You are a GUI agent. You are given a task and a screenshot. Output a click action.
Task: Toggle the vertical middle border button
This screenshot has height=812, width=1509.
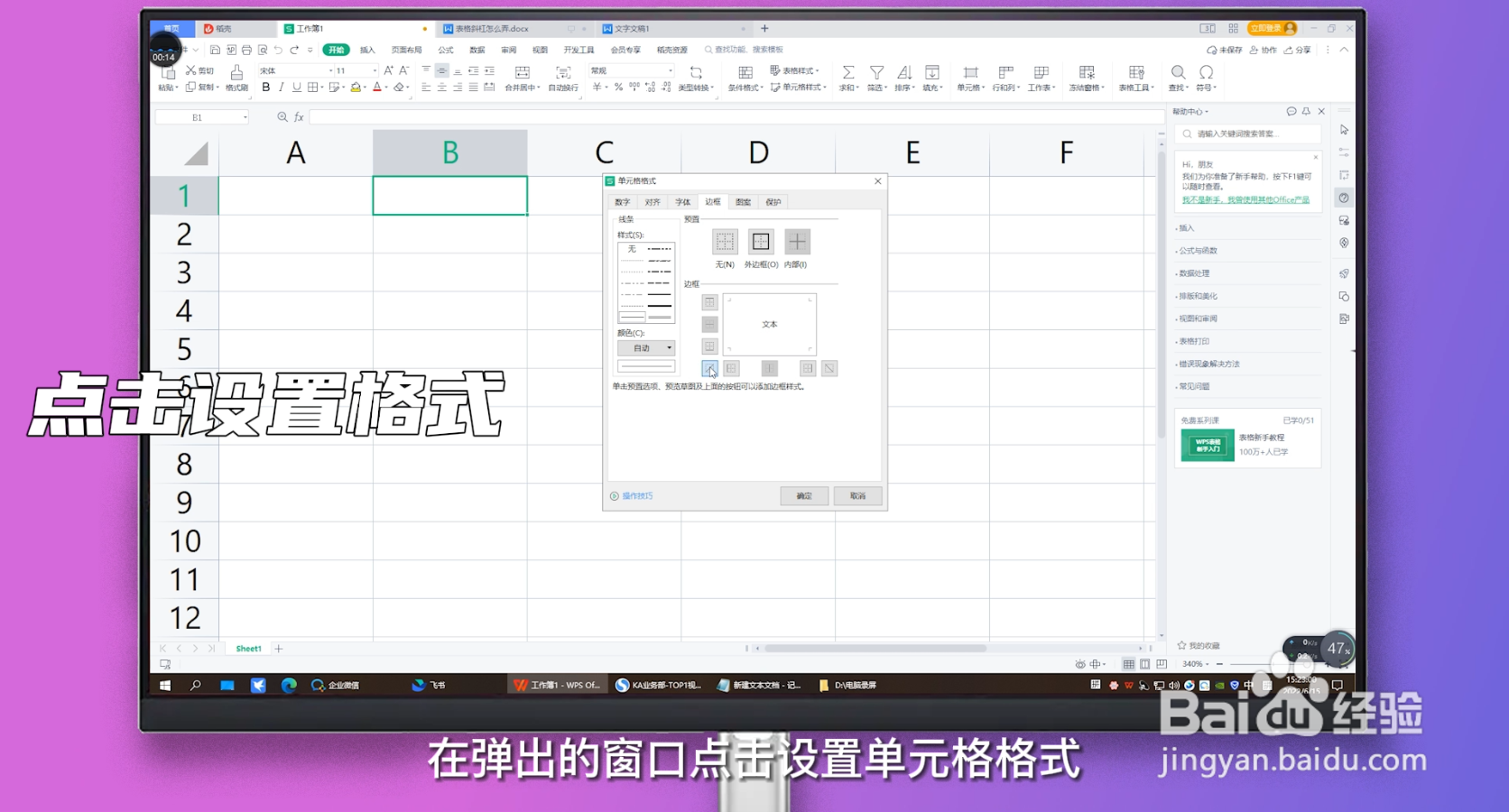tap(770, 368)
